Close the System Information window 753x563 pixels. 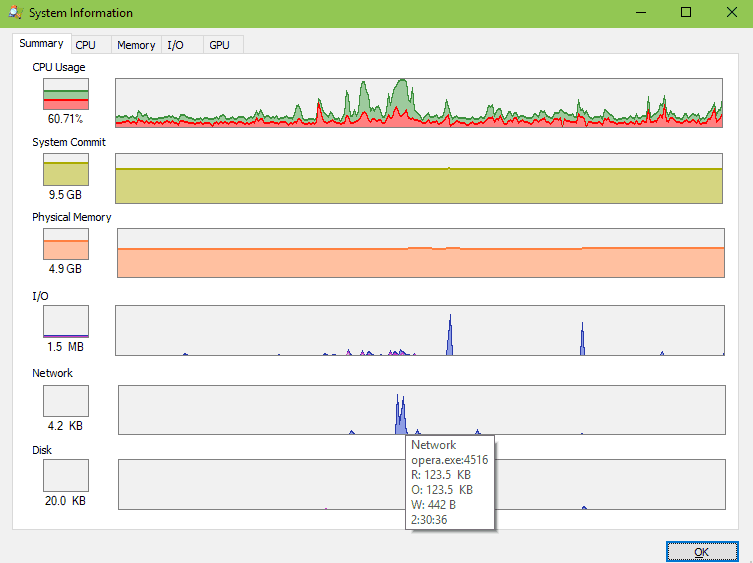[731, 12]
